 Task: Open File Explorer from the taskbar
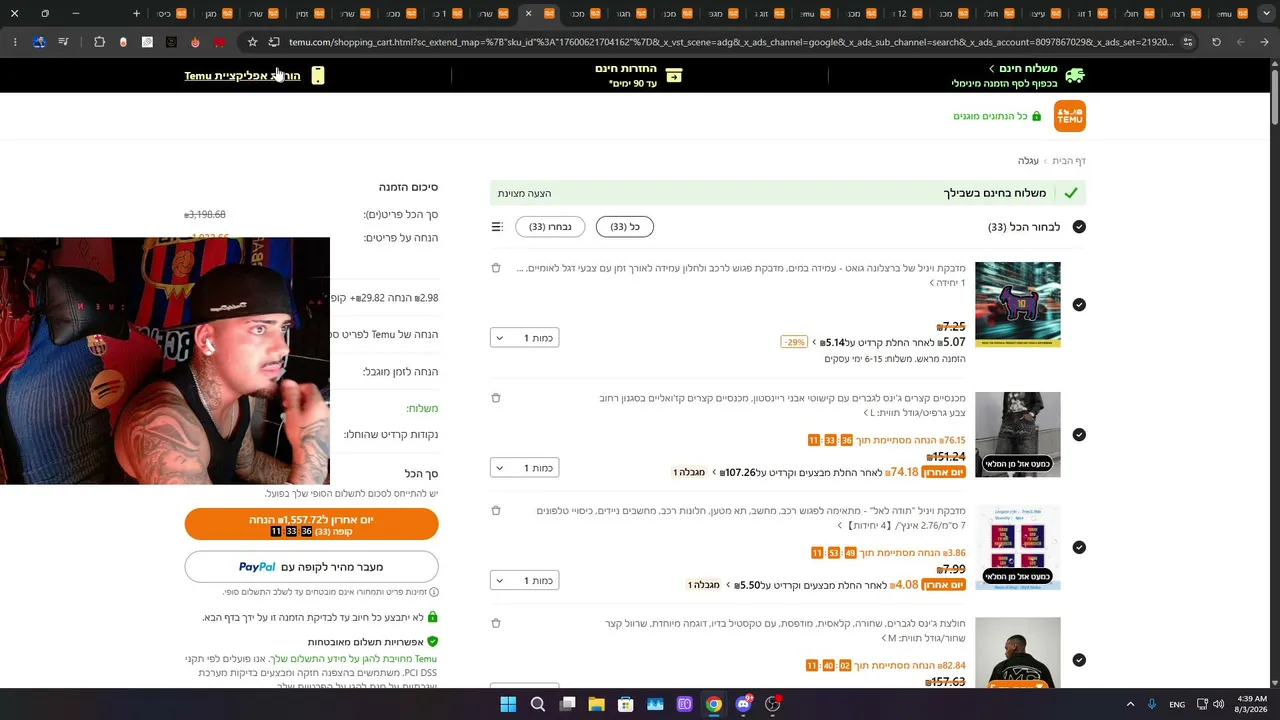(597, 704)
